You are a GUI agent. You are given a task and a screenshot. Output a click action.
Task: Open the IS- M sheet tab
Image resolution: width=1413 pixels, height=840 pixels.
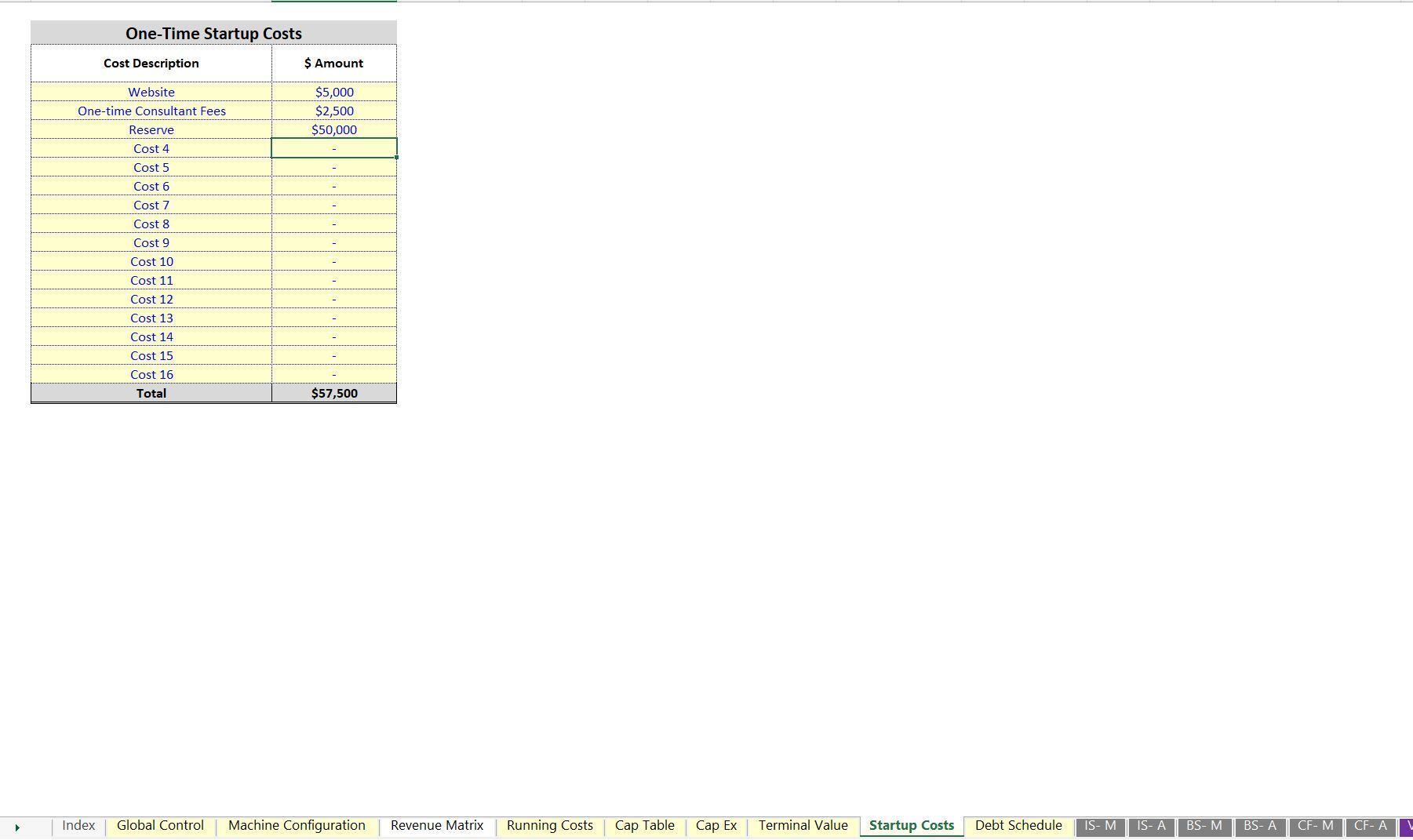coord(1101,825)
